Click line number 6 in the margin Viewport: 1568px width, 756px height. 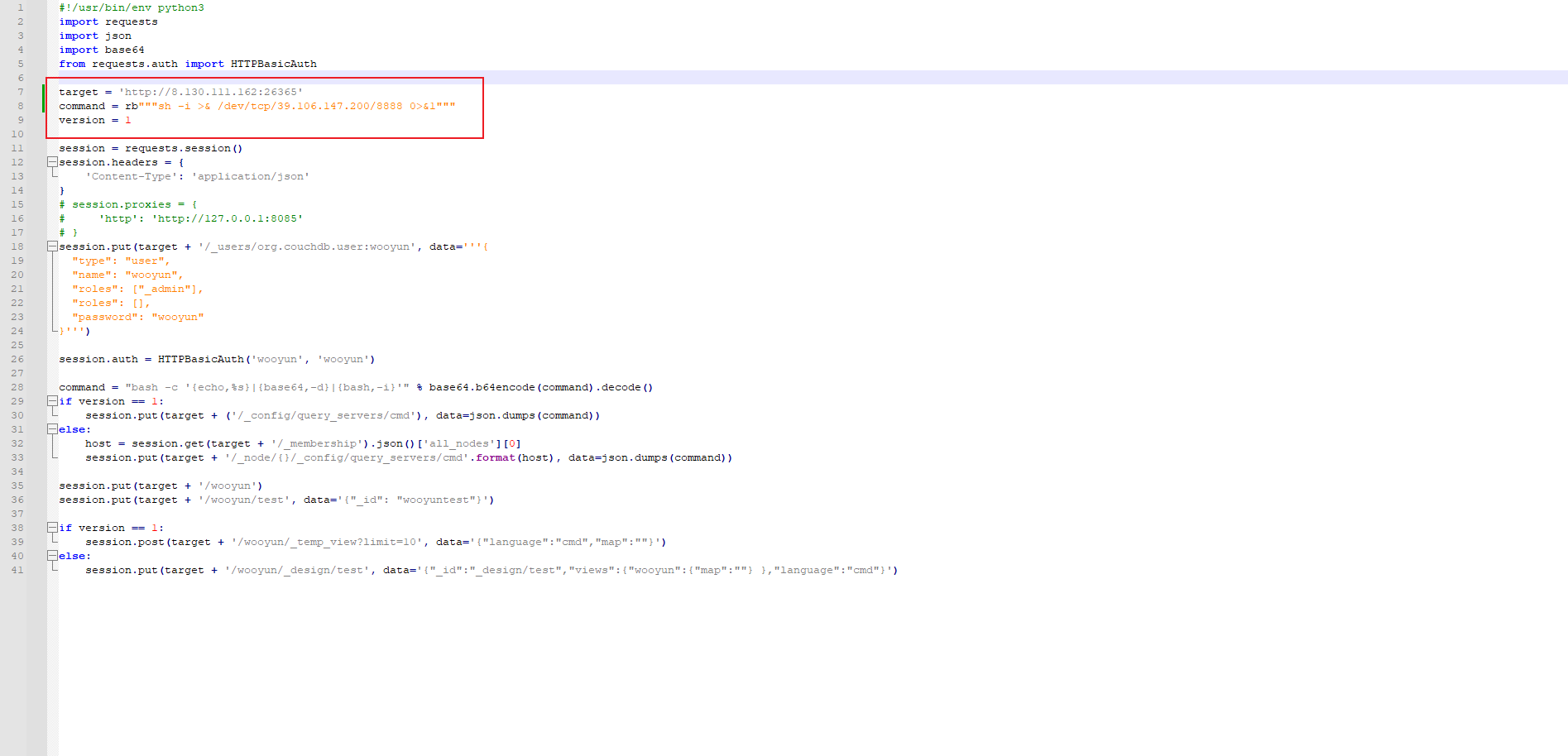pyautogui.click(x=21, y=78)
